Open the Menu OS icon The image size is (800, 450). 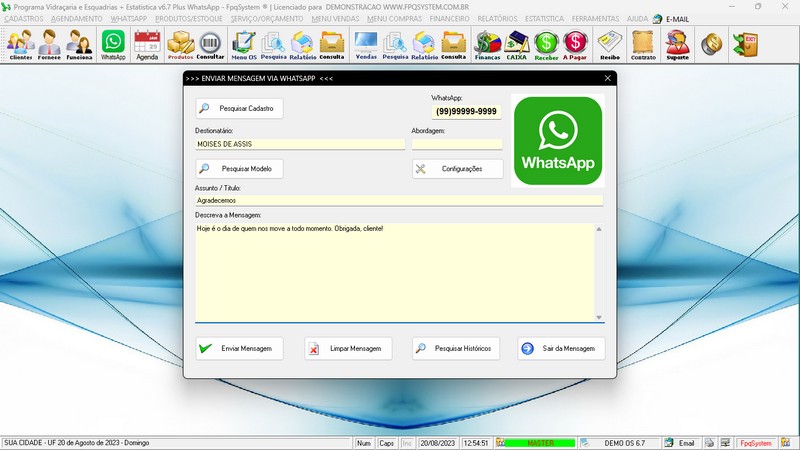point(244,45)
